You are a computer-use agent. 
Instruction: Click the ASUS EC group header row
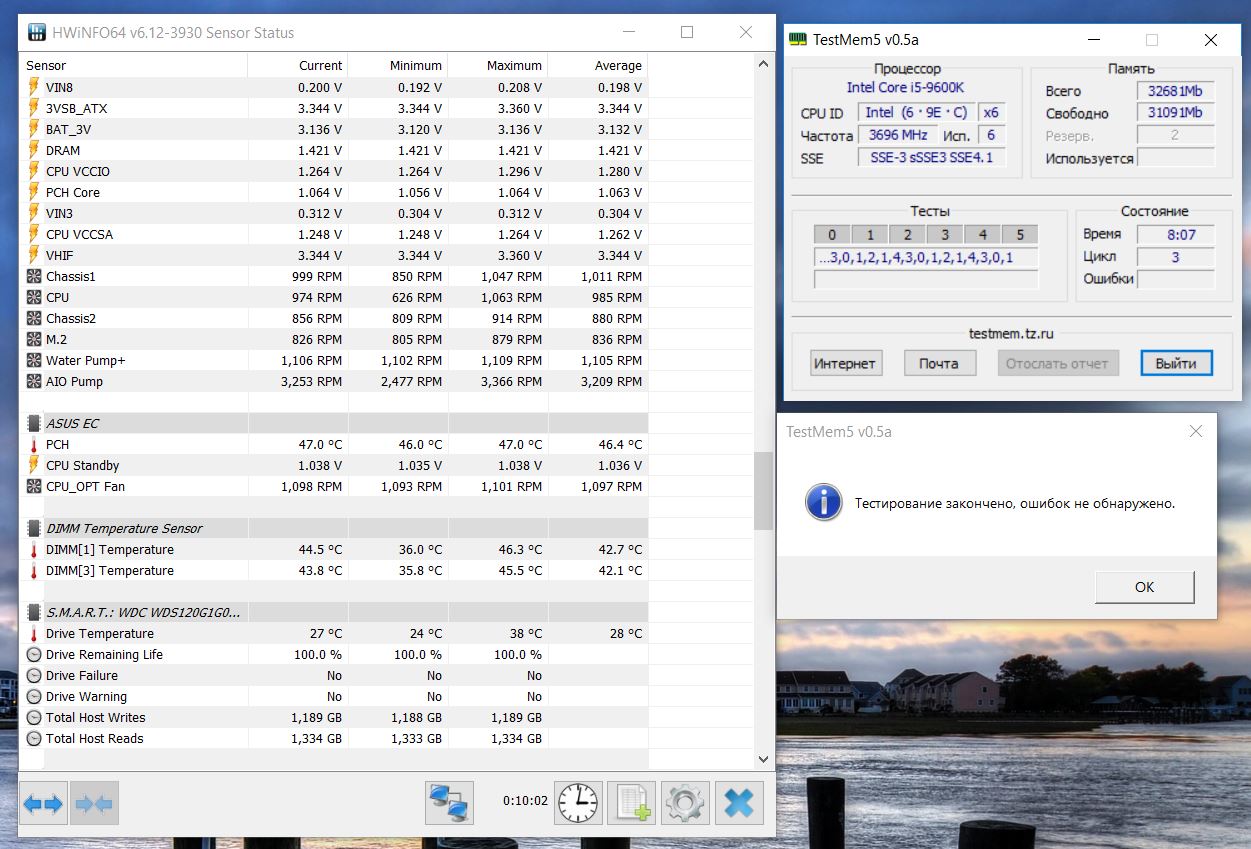(x=335, y=423)
